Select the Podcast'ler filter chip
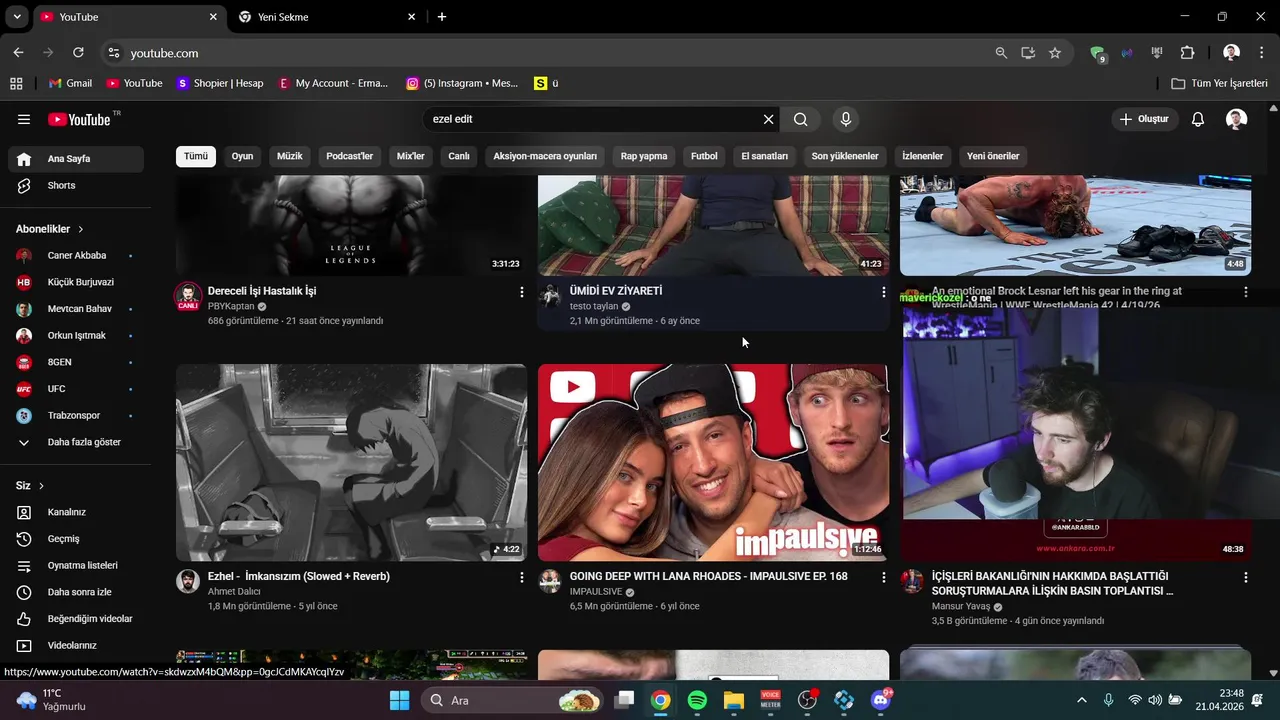This screenshot has height=720, width=1280. 349,156
